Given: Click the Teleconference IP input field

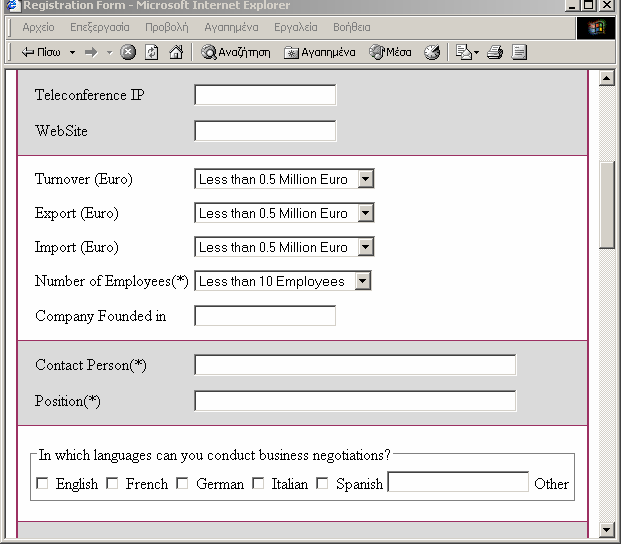Looking at the screenshot, I should [x=265, y=95].
